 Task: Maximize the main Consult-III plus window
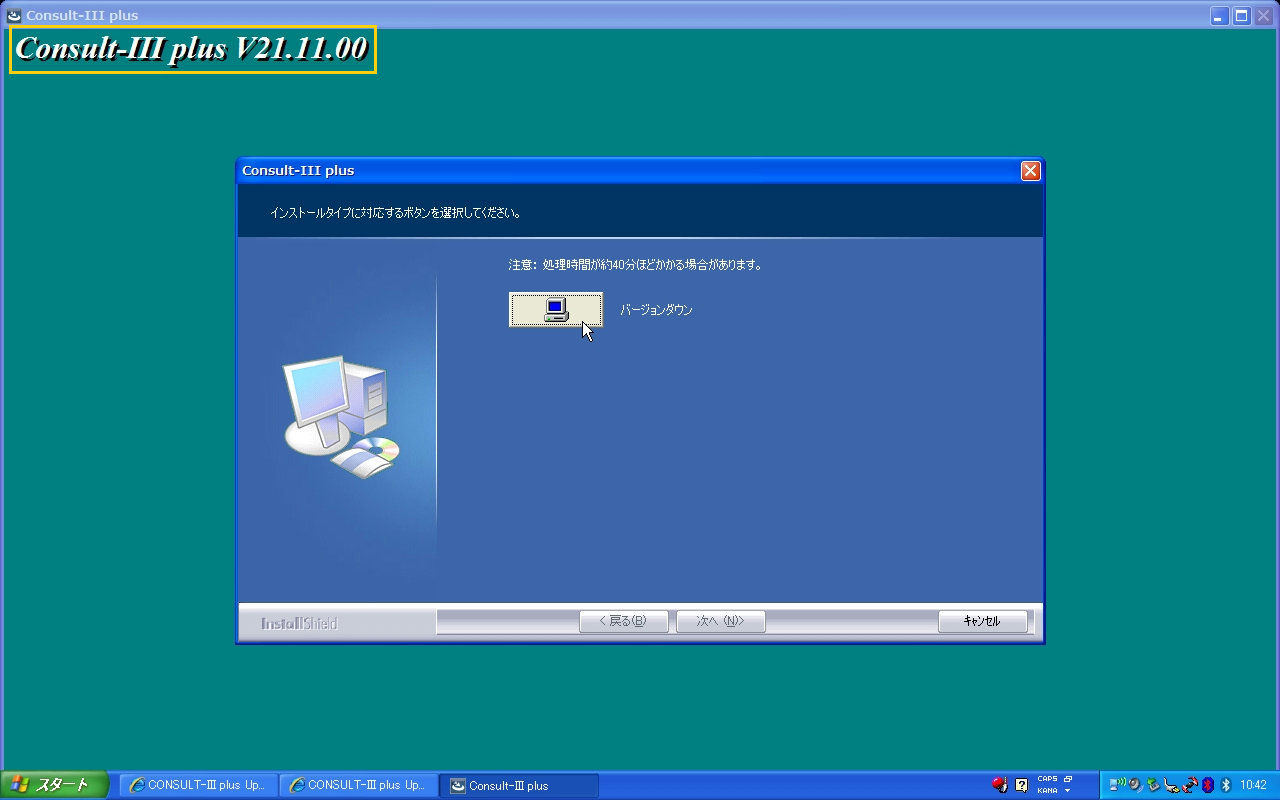pos(1242,15)
